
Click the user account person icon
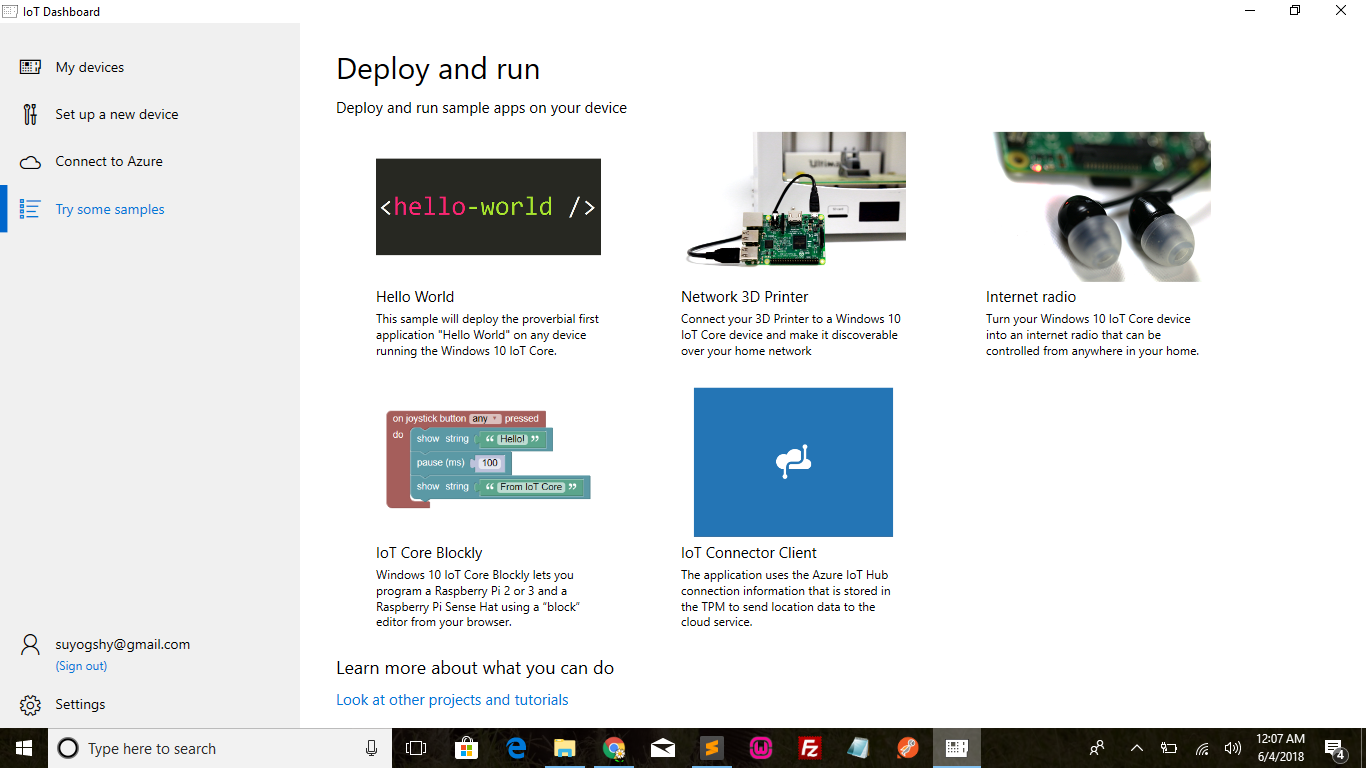click(30, 645)
